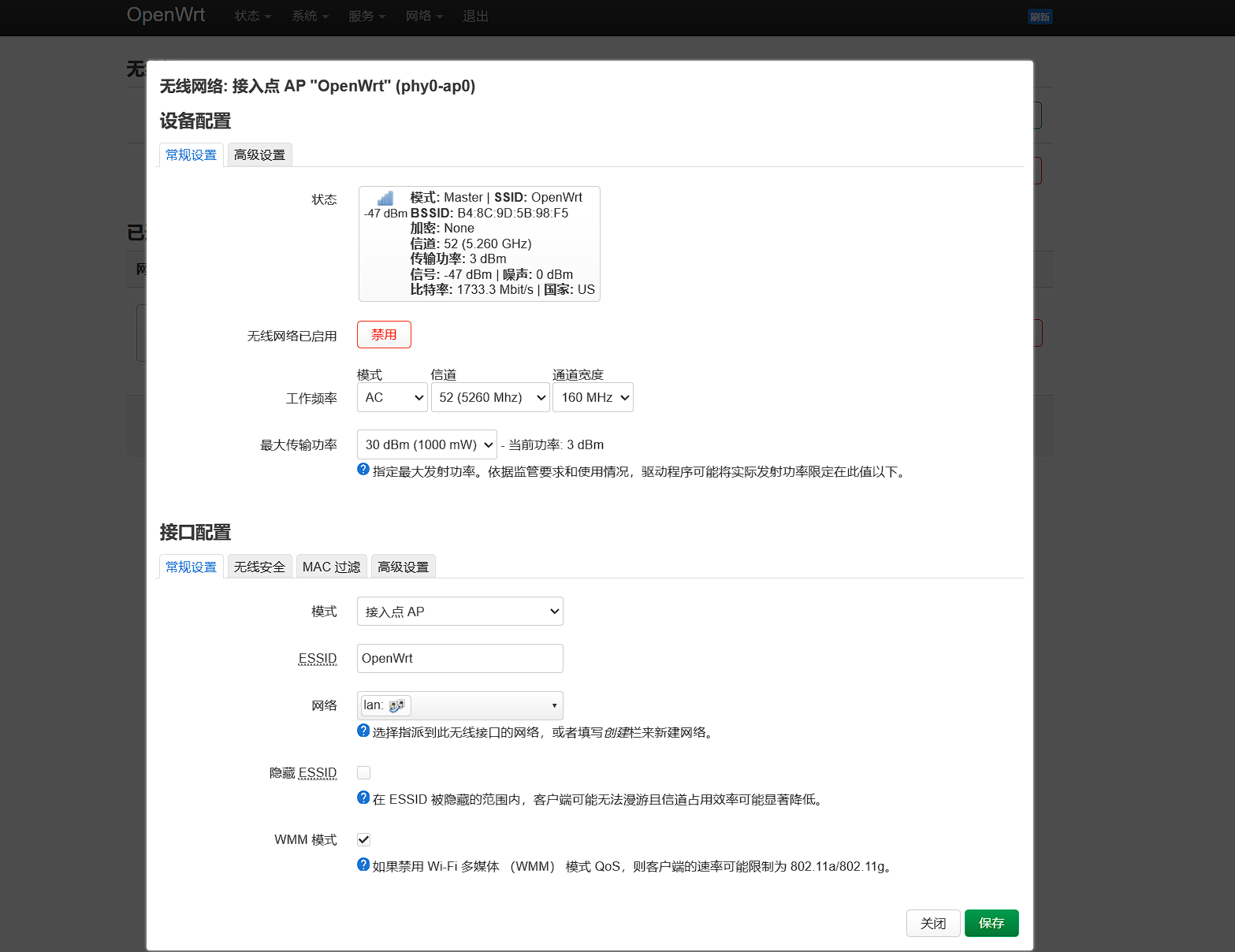Image resolution: width=1235 pixels, height=952 pixels.
Task: Open the 30 dBm transmit power dropdown
Action: pyautogui.click(x=426, y=445)
